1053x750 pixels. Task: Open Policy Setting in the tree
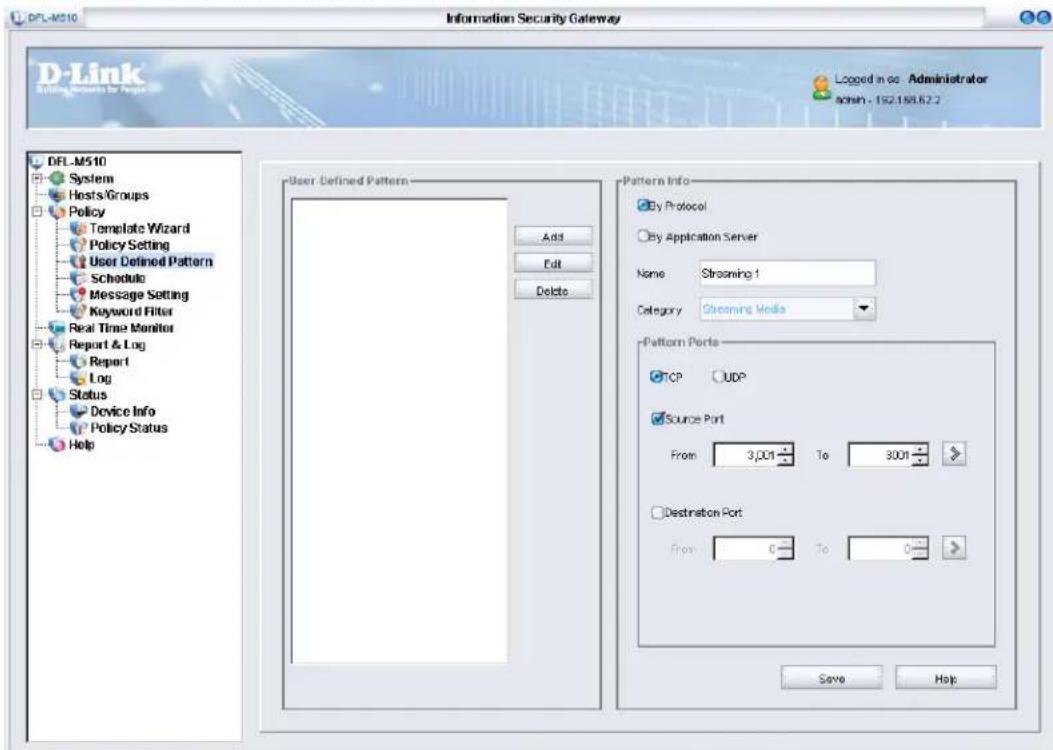[130, 245]
